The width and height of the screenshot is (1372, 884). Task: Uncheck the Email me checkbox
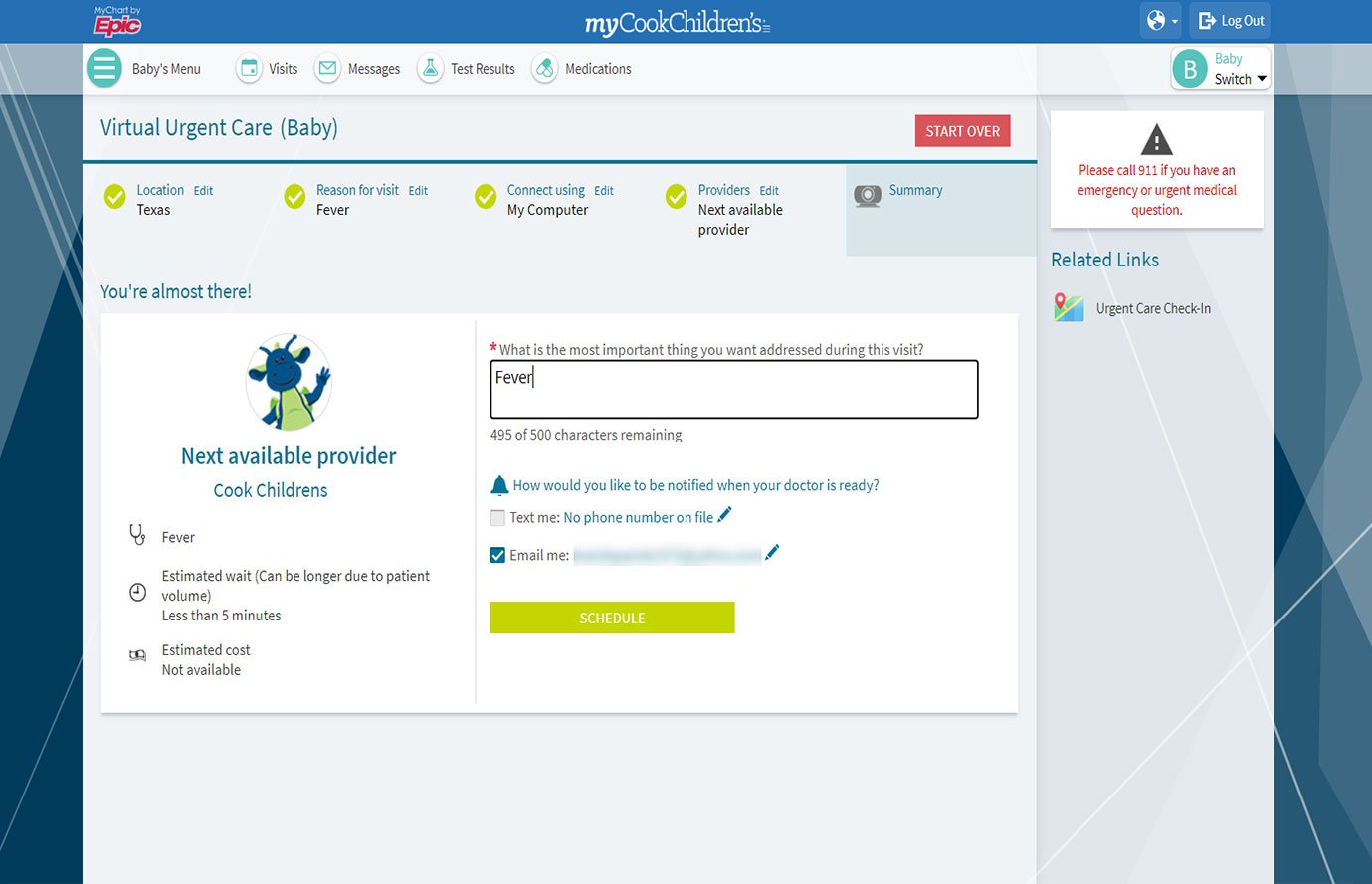(497, 555)
